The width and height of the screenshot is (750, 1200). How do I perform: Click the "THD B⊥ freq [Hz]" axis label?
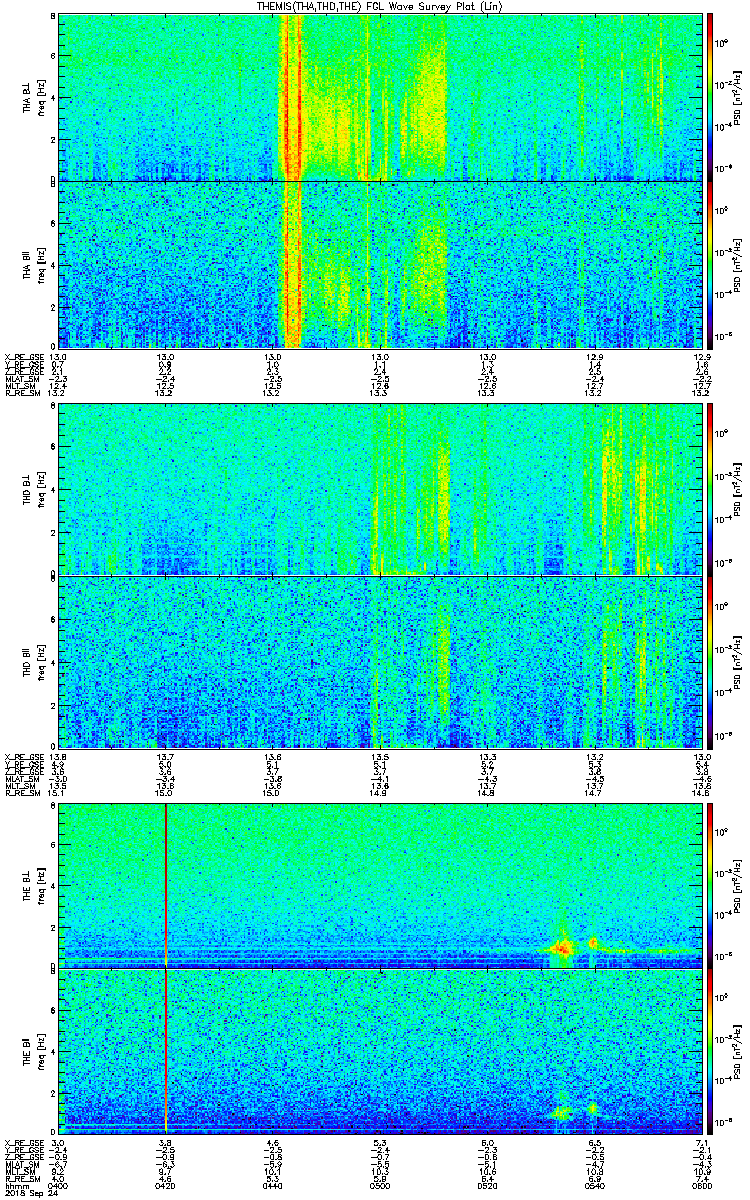click(x=32, y=492)
